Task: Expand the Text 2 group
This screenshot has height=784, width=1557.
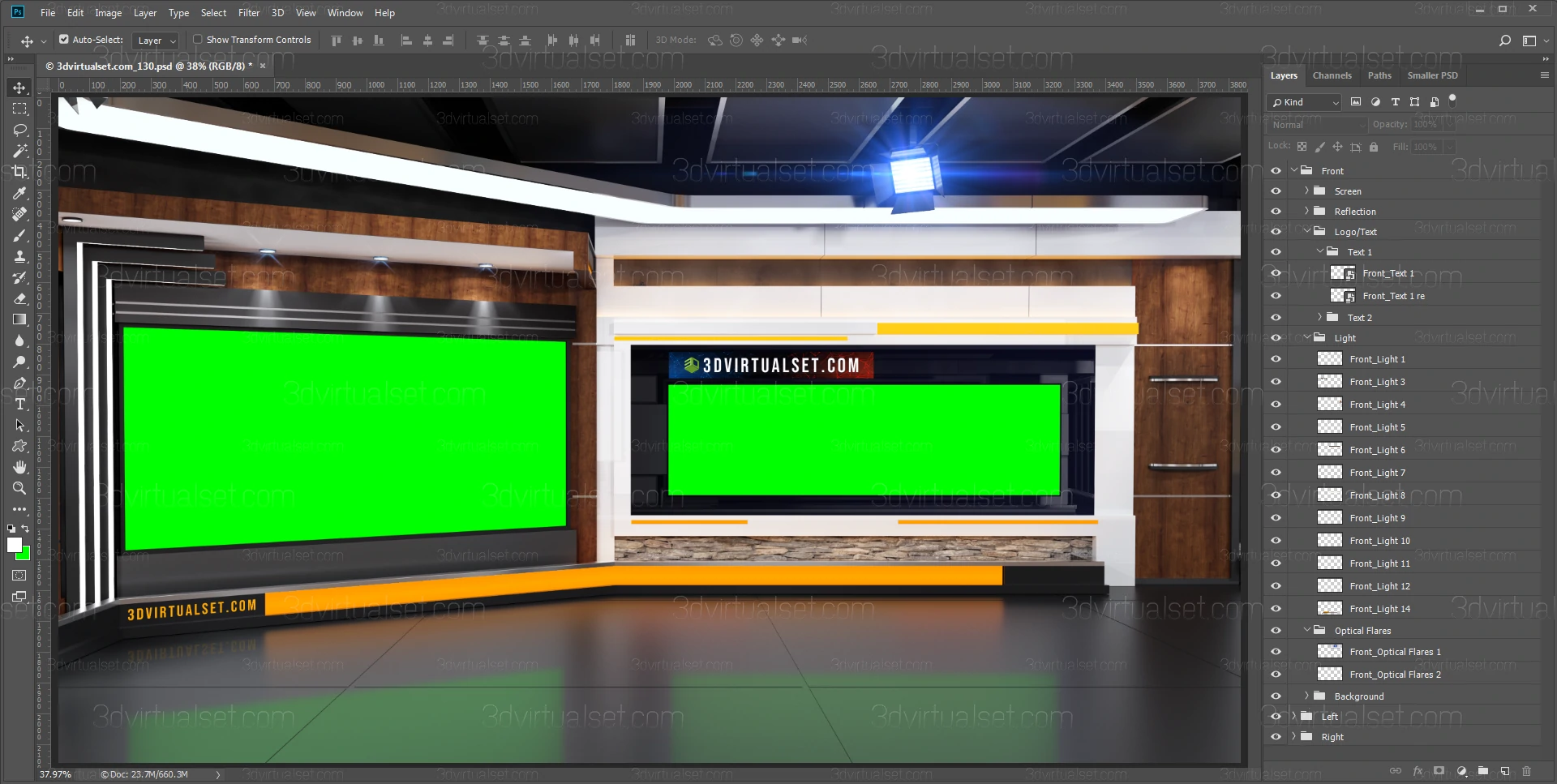Action: coord(1319,318)
